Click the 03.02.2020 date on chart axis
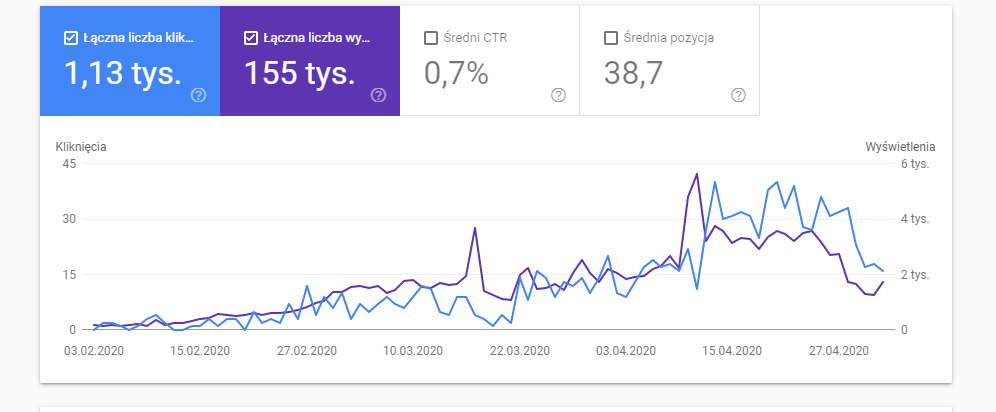996x412 pixels. pyautogui.click(x=92, y=351)
